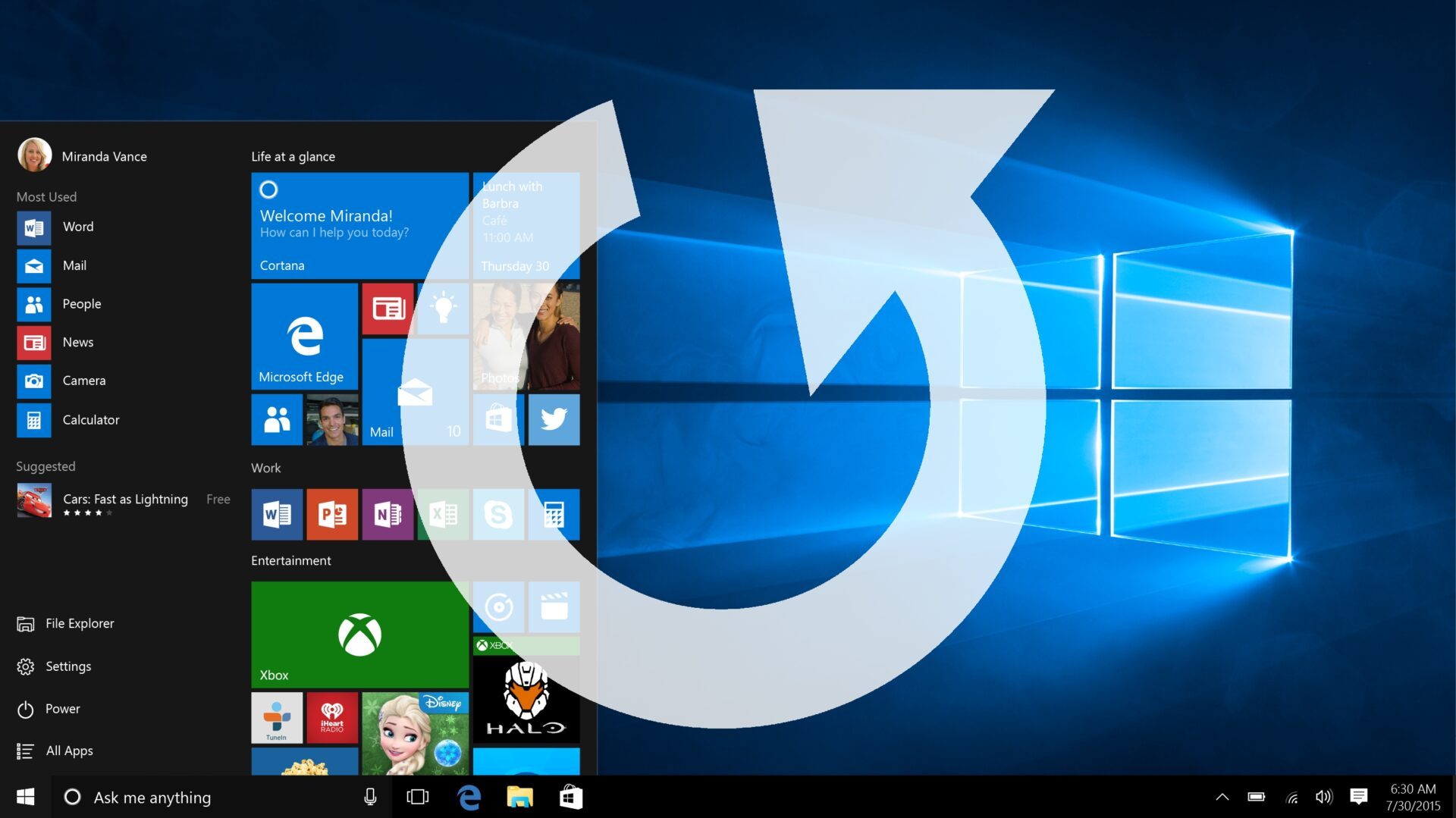This screenshot has width=1456, height=818.
Task: Open the green Xbox tile
Action: (359, 635)
